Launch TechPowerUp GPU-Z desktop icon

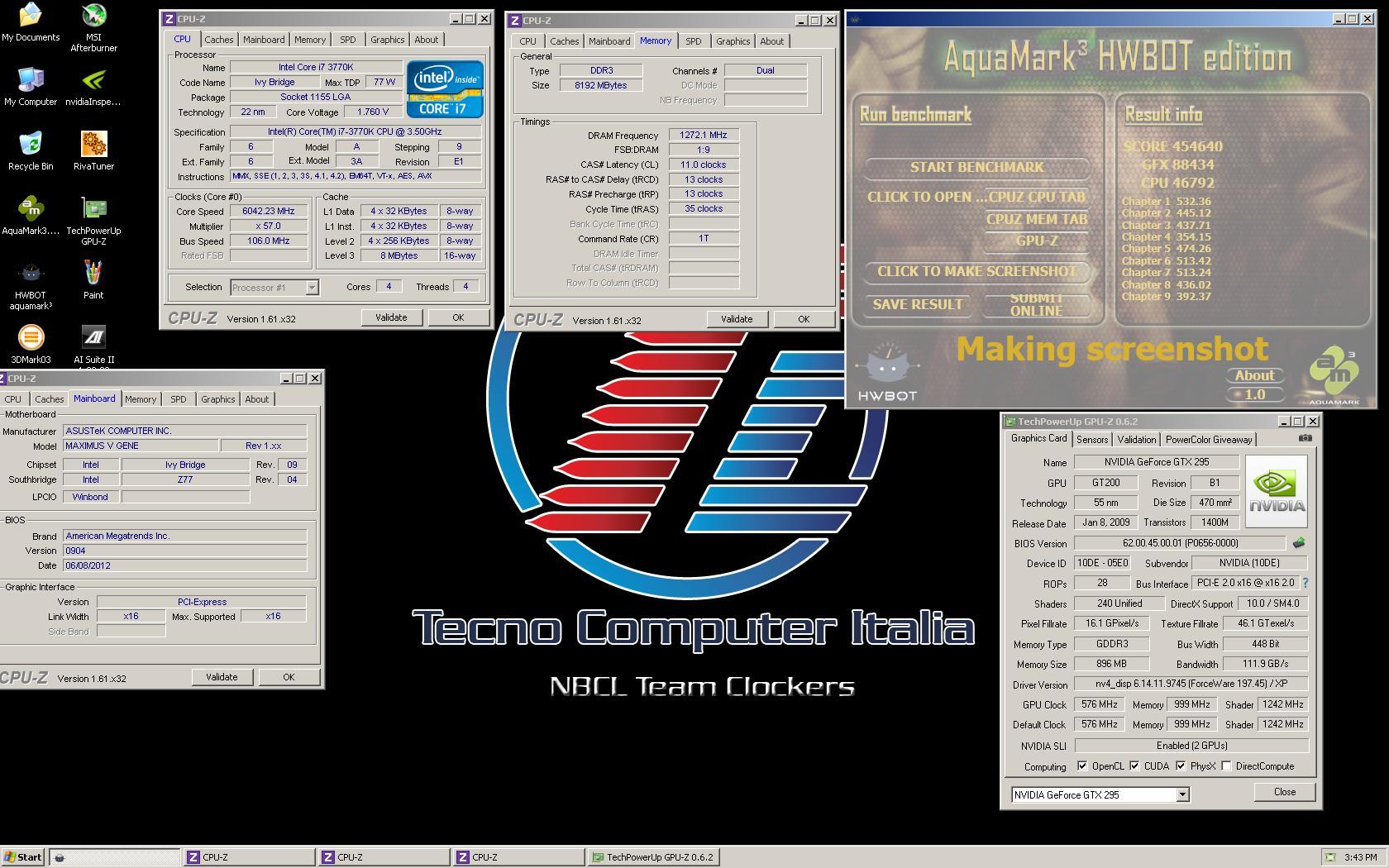click(x=93, y=221)
